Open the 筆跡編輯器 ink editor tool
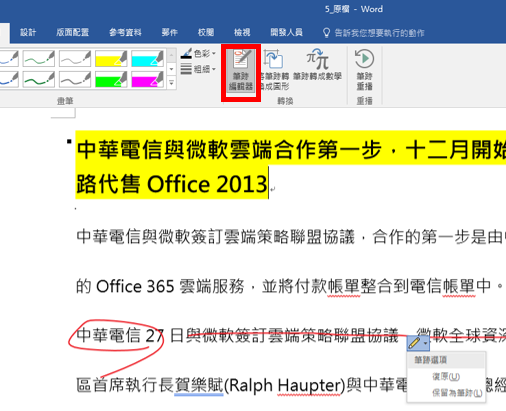This screenshot has height=411, width=506. [241, 71]
